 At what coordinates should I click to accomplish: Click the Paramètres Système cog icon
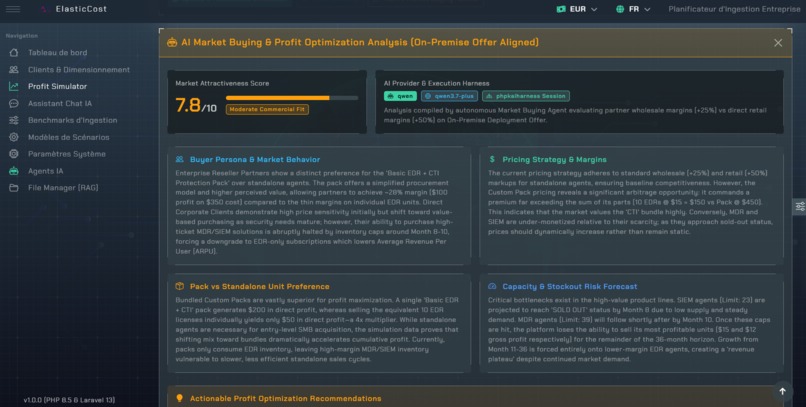(x=14, y=154)
